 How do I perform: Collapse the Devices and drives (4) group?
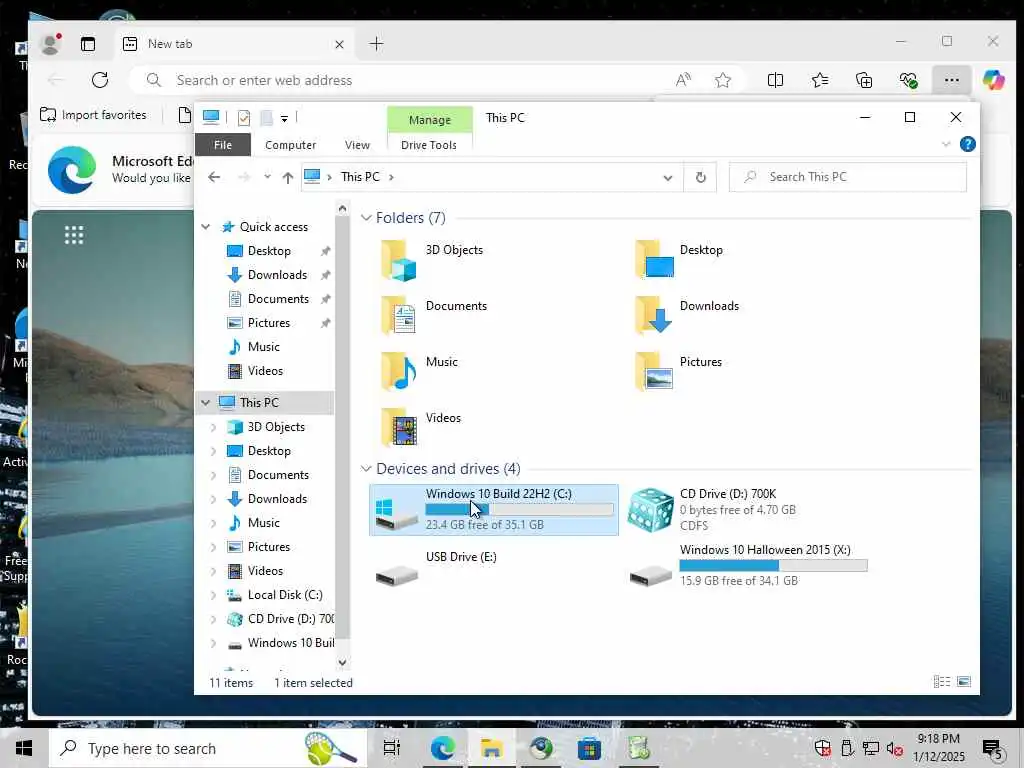[366, 469]
